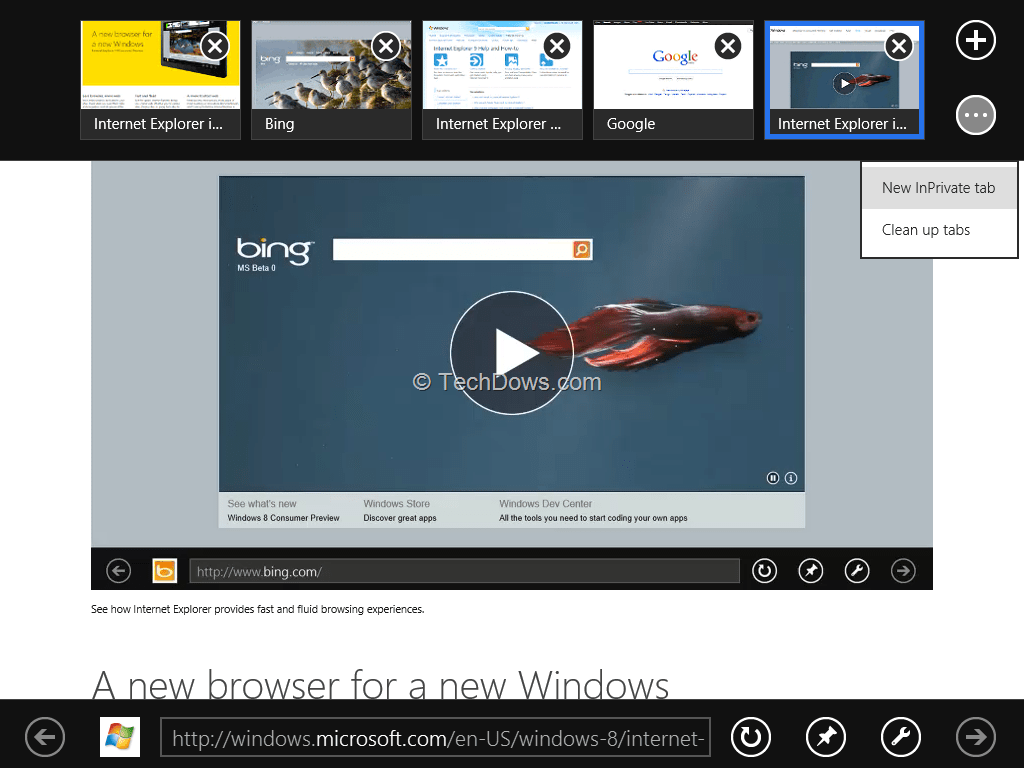Select the active tab with the video thumbnail

tap(844, 80)
